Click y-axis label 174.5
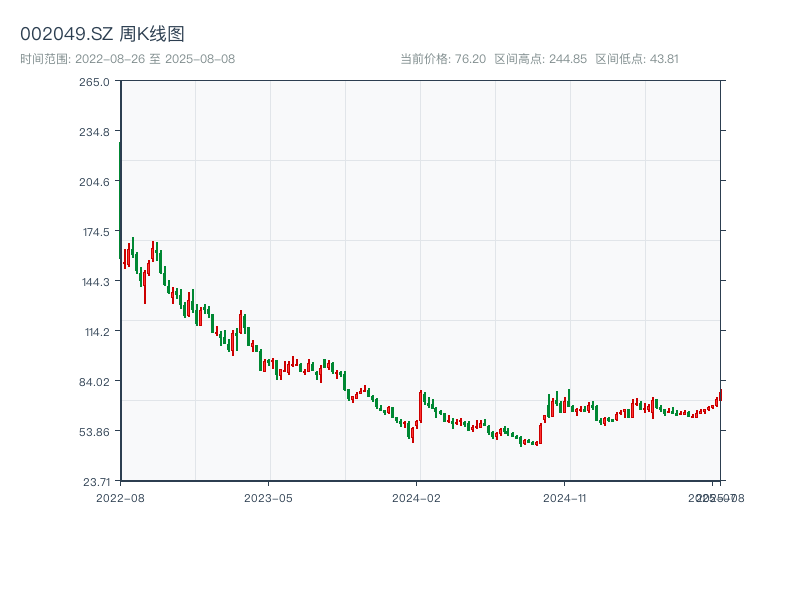 (x=96, y=232)
